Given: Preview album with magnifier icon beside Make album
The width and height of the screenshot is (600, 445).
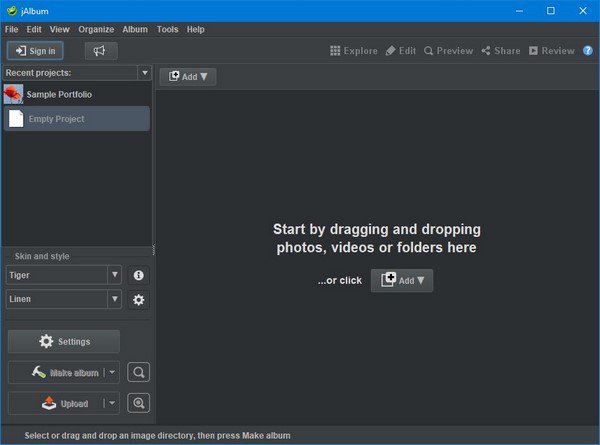Looking at the screenshot, I should [x=139, y=372].
